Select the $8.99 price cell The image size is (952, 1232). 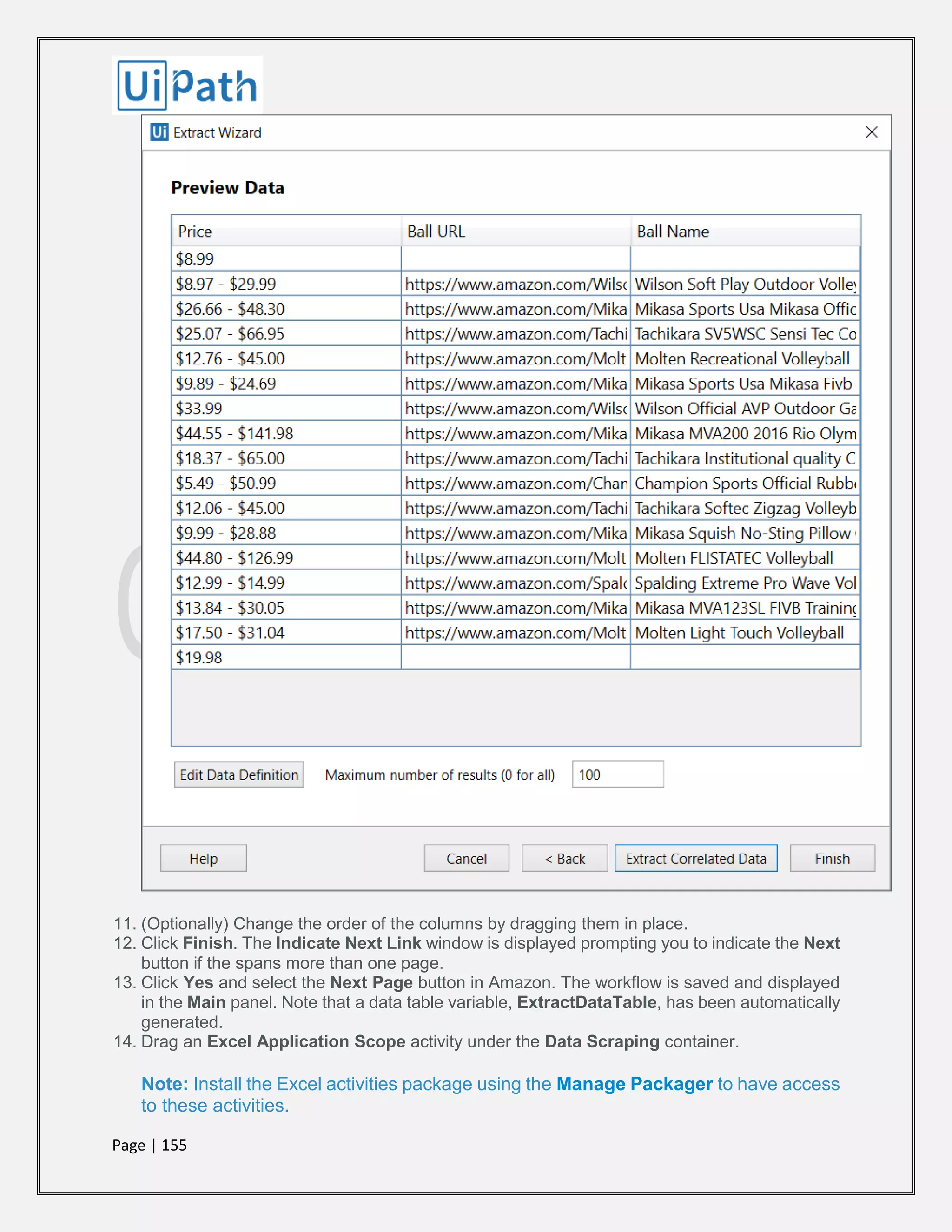pos(286,259)
